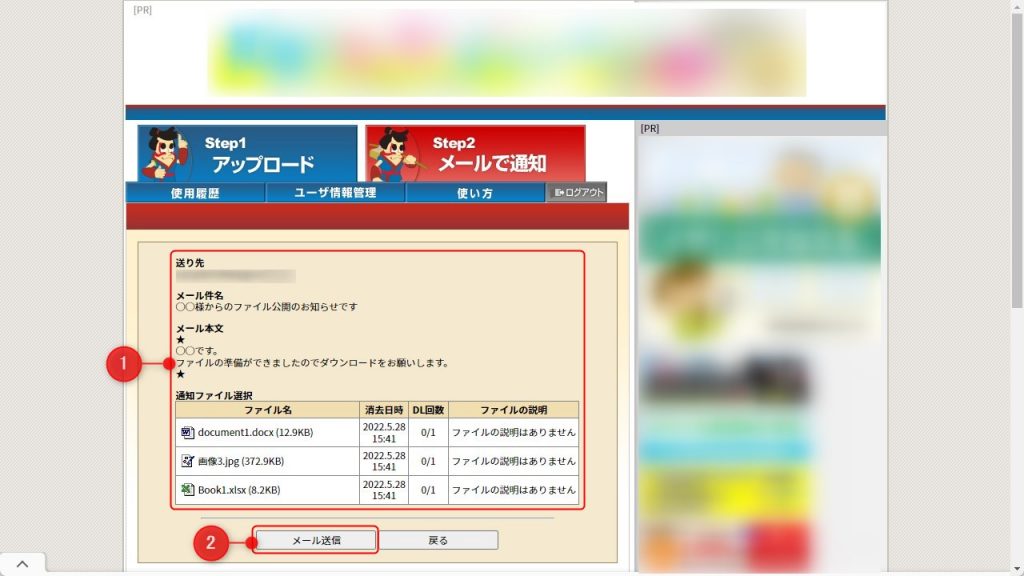This screenshot has height=576, width=1024.
Task: Select the file name document1.docx (12.9KB)
Action: click(255, 432)
